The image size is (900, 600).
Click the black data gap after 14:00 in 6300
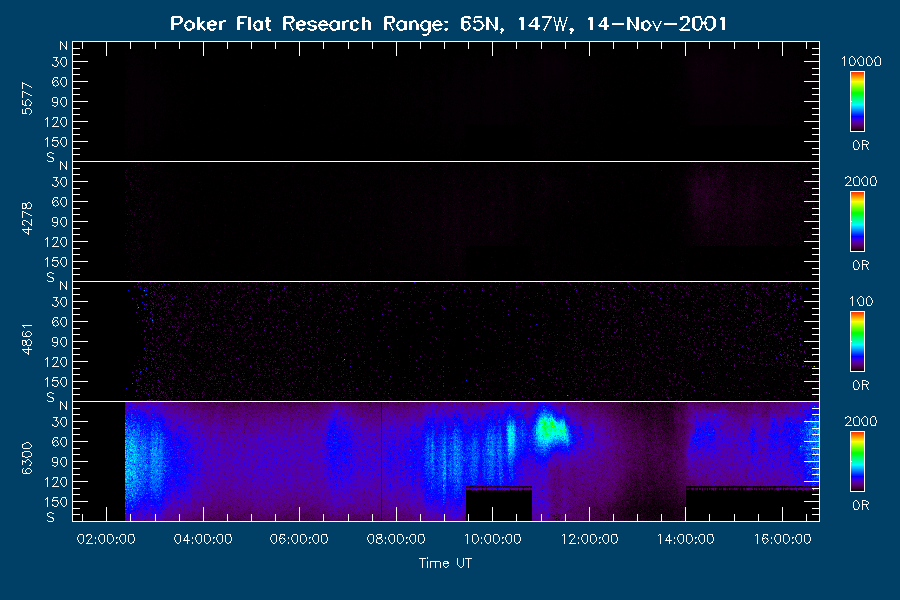point(752,504)
